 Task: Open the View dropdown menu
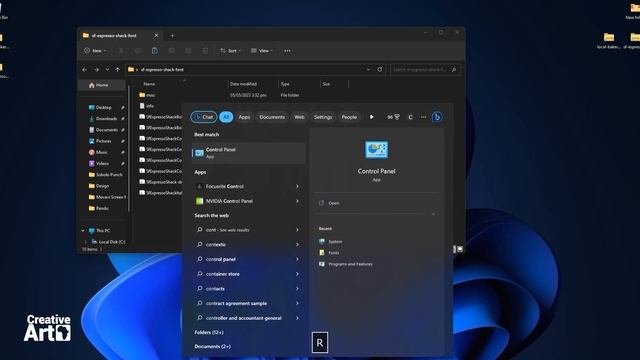point(262,51)
